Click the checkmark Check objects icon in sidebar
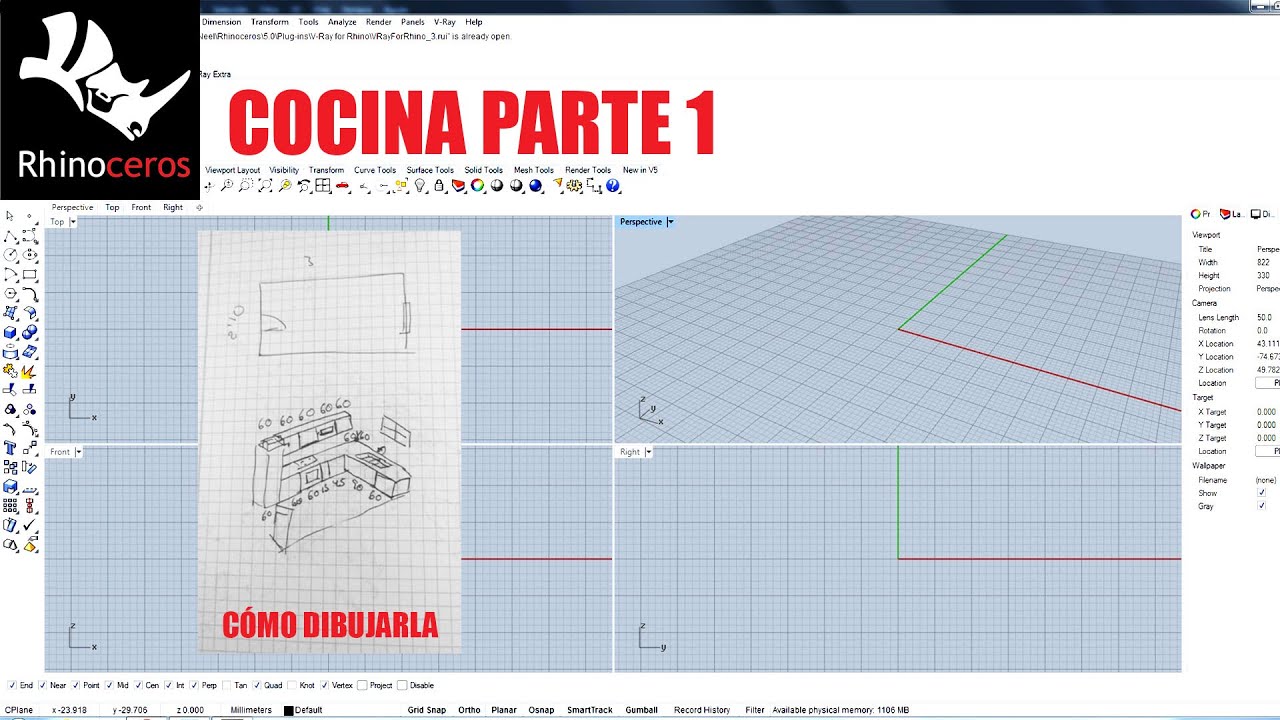Viewport: 1280px width, 720px height. [x=30, y=525]
